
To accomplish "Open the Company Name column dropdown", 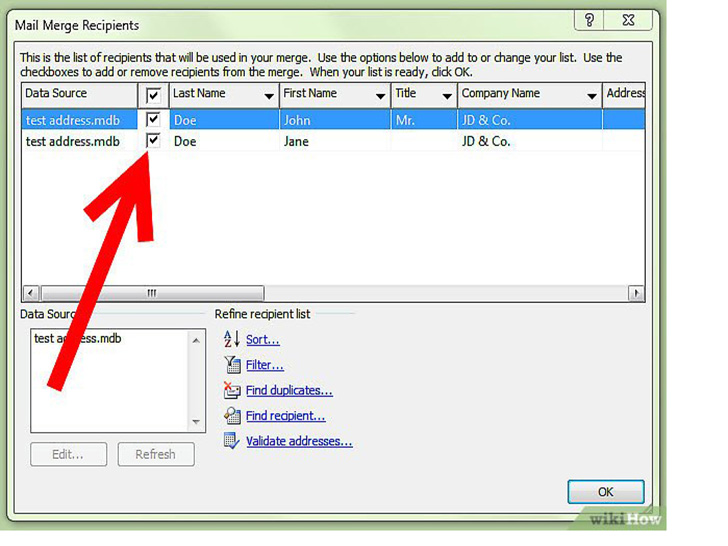I will (592, 96).
